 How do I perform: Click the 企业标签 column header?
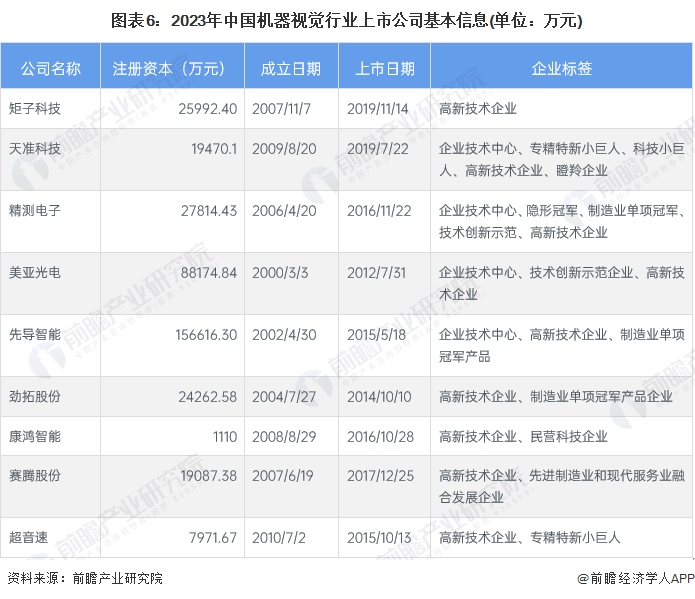pyautogui.click(x=562, y=68)
